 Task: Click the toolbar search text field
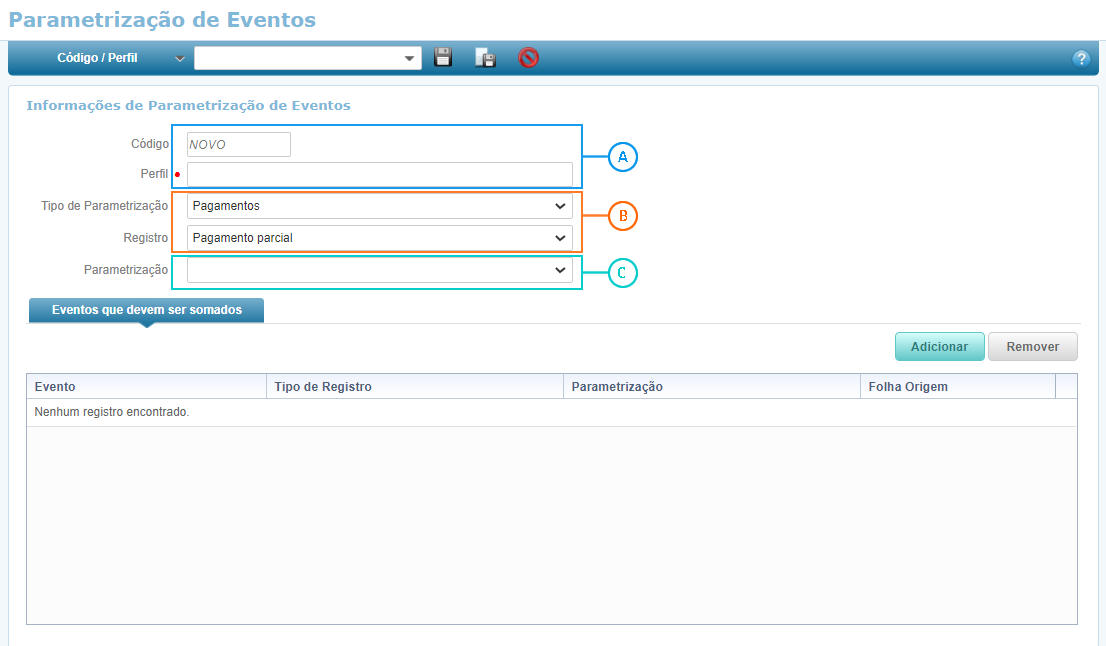click(x=297, y=59)
